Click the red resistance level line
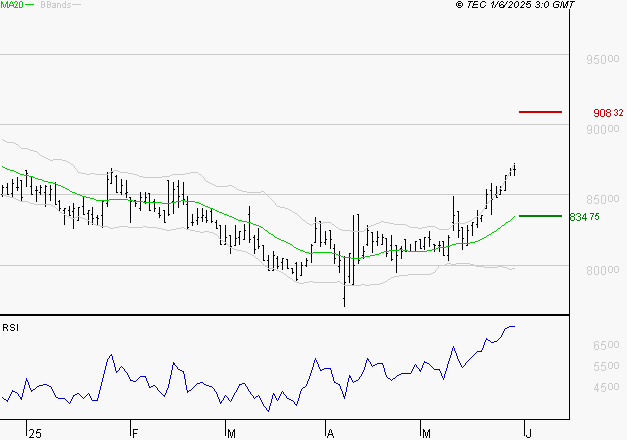The image size is (627, 440). [x=540, y=112]
